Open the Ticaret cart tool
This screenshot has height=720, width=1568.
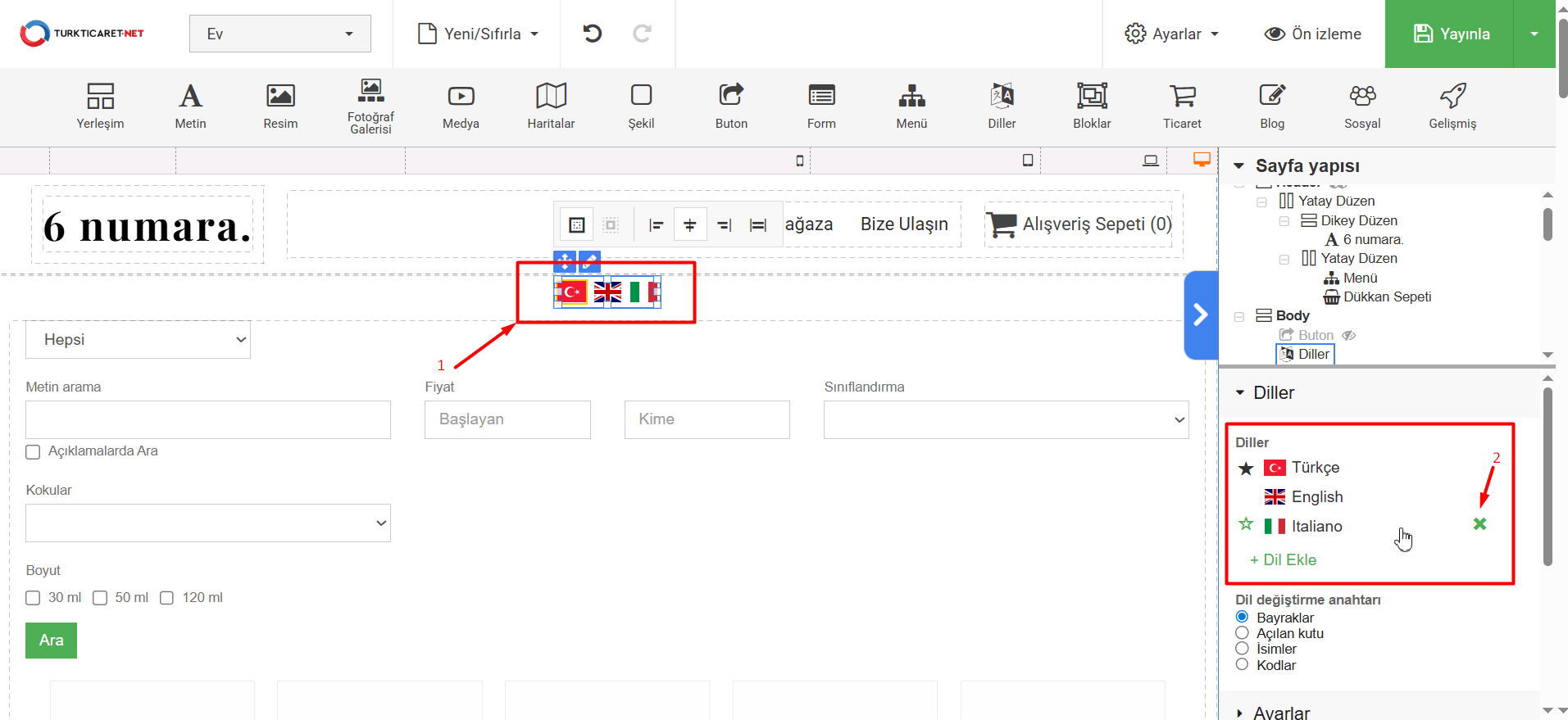pos(1181,106)
